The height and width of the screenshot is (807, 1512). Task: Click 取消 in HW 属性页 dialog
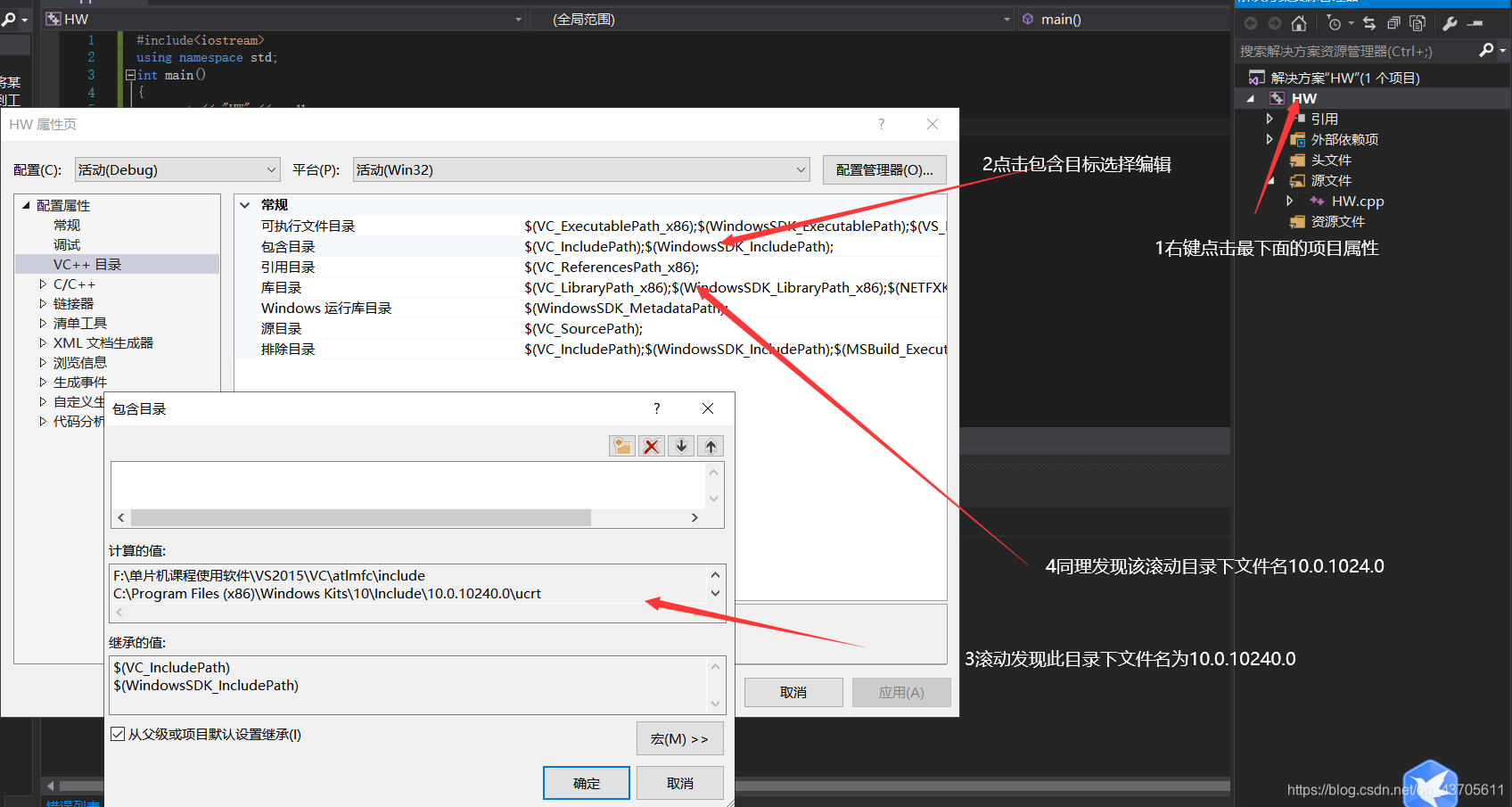(793, 693)
